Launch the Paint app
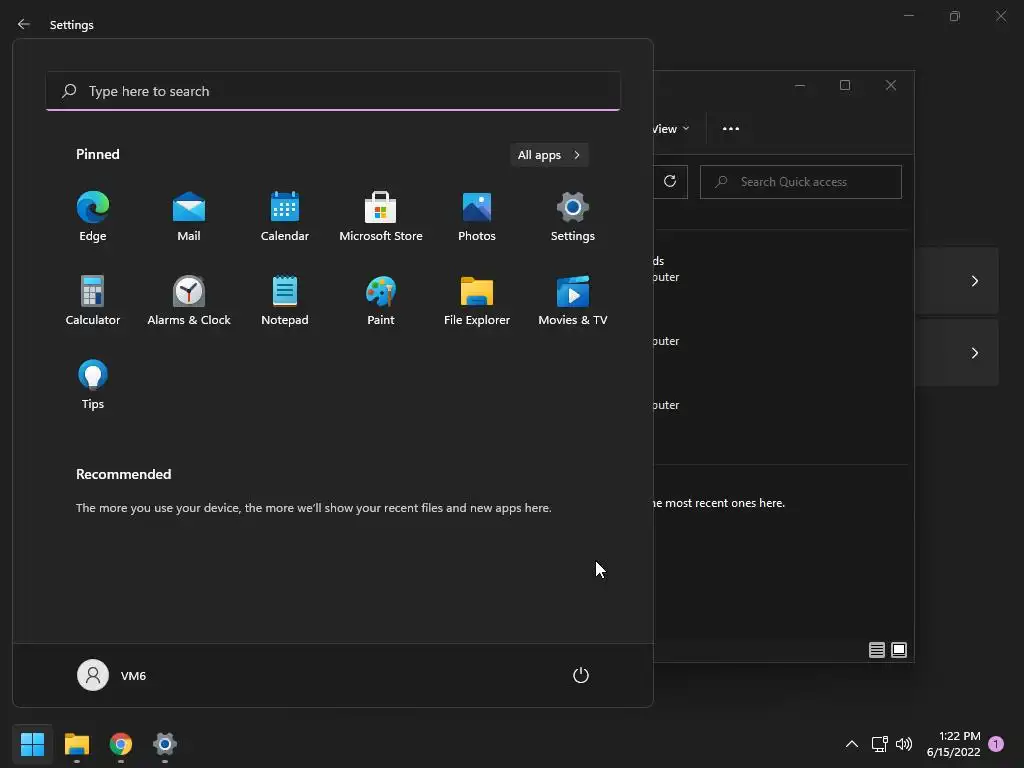 click(381, 300)
